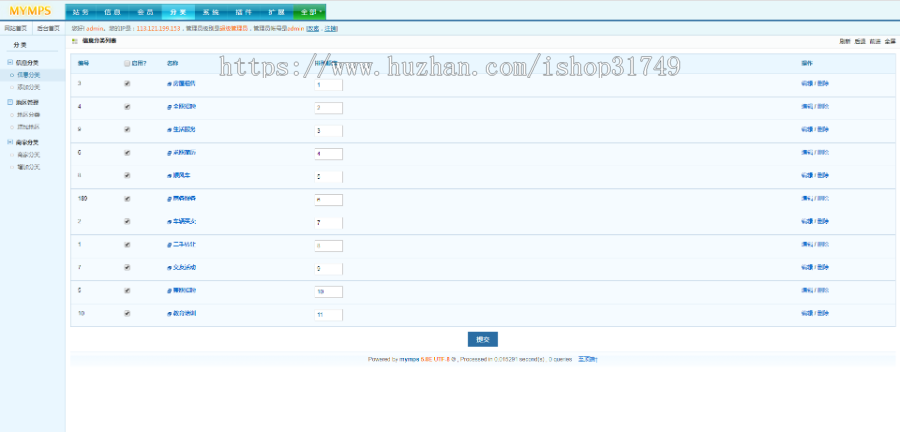Open the 信息 top menu tab

114,12
